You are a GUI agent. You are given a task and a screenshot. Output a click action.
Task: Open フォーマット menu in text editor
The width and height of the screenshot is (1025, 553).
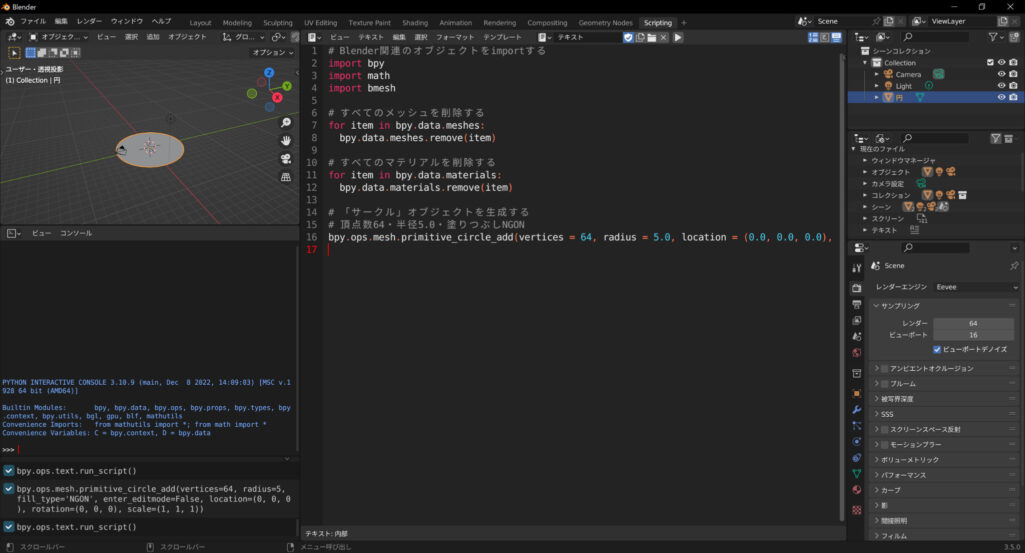(x=455, y=37)
